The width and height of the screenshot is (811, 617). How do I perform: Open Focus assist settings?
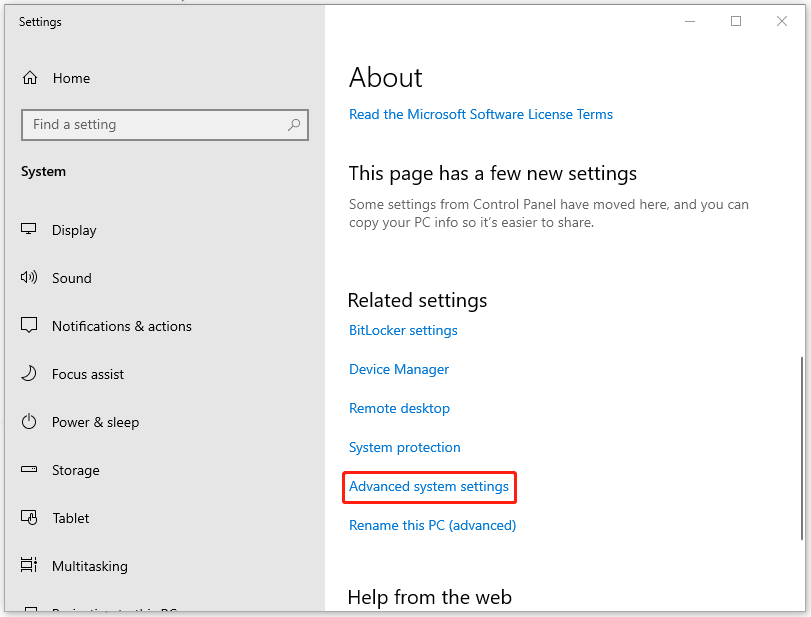[88, 374]
